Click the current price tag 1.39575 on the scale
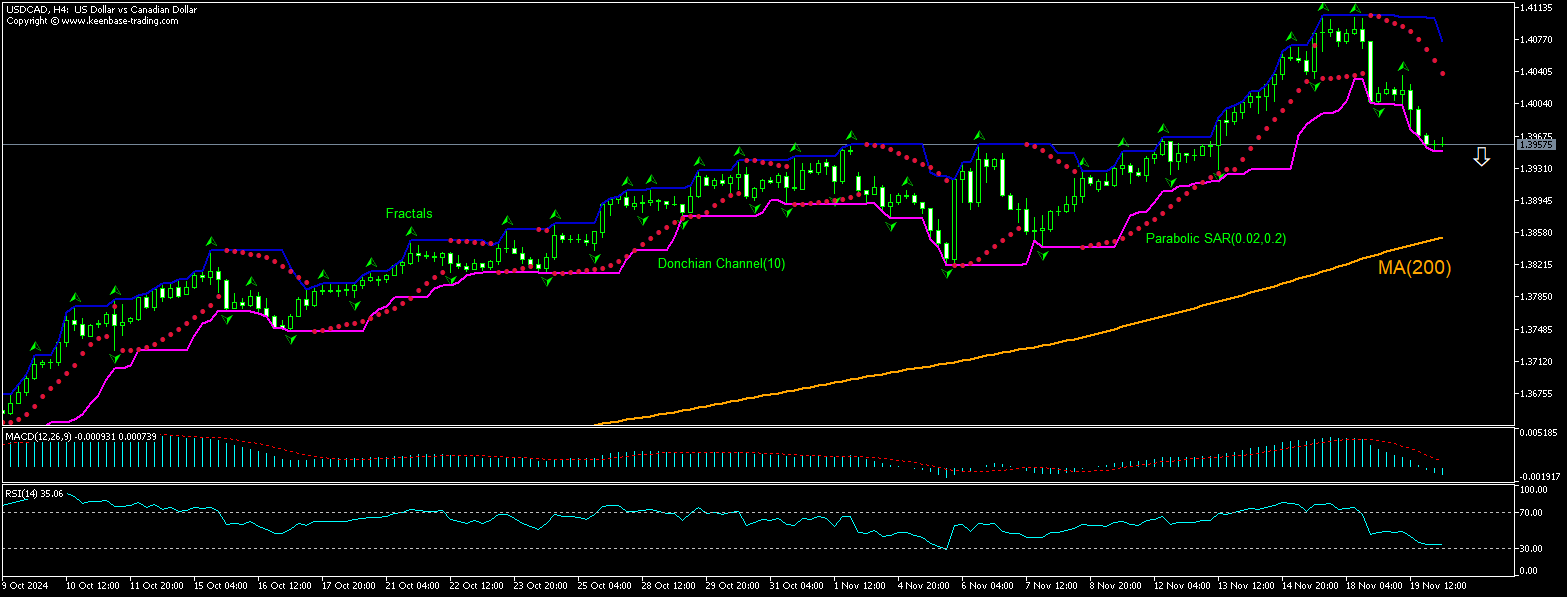 pyautogui.click(x=1538, y=144)
